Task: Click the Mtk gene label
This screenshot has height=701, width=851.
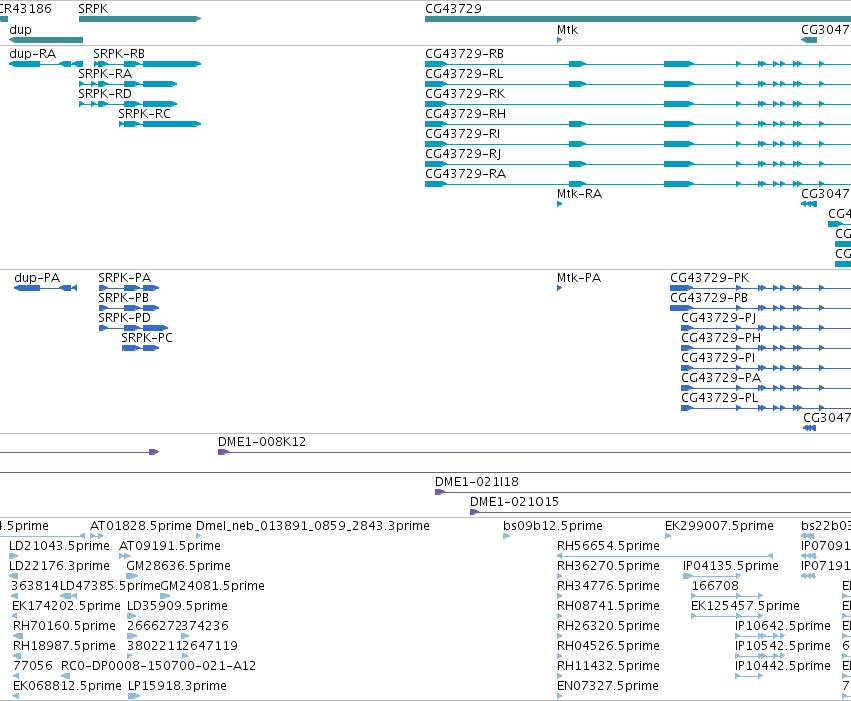Action: click(567, 30)
